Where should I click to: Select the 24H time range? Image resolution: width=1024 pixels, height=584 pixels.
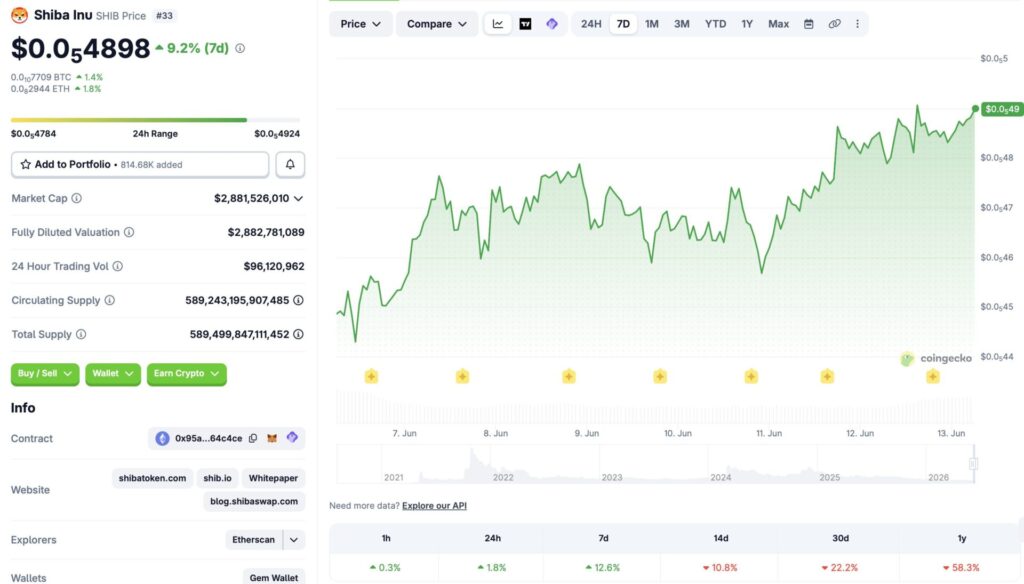[591, 24]
